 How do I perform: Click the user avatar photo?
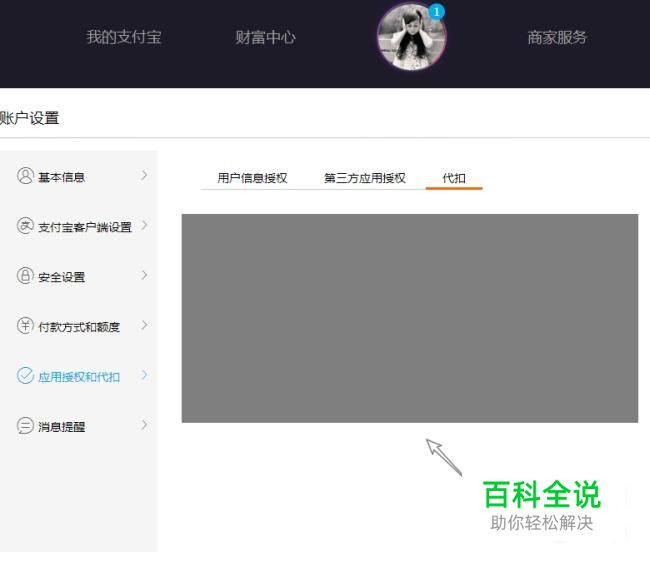[x=412, y=36]
